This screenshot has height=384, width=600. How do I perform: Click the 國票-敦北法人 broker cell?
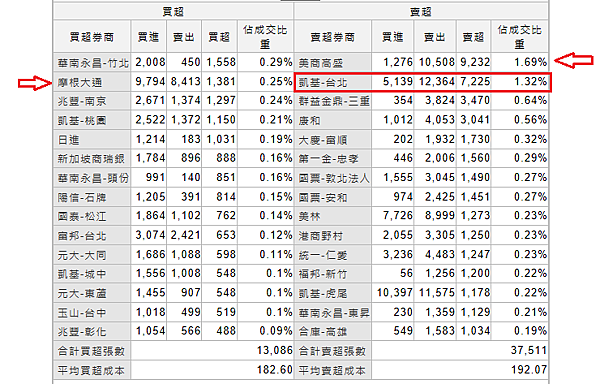[334, 178]
